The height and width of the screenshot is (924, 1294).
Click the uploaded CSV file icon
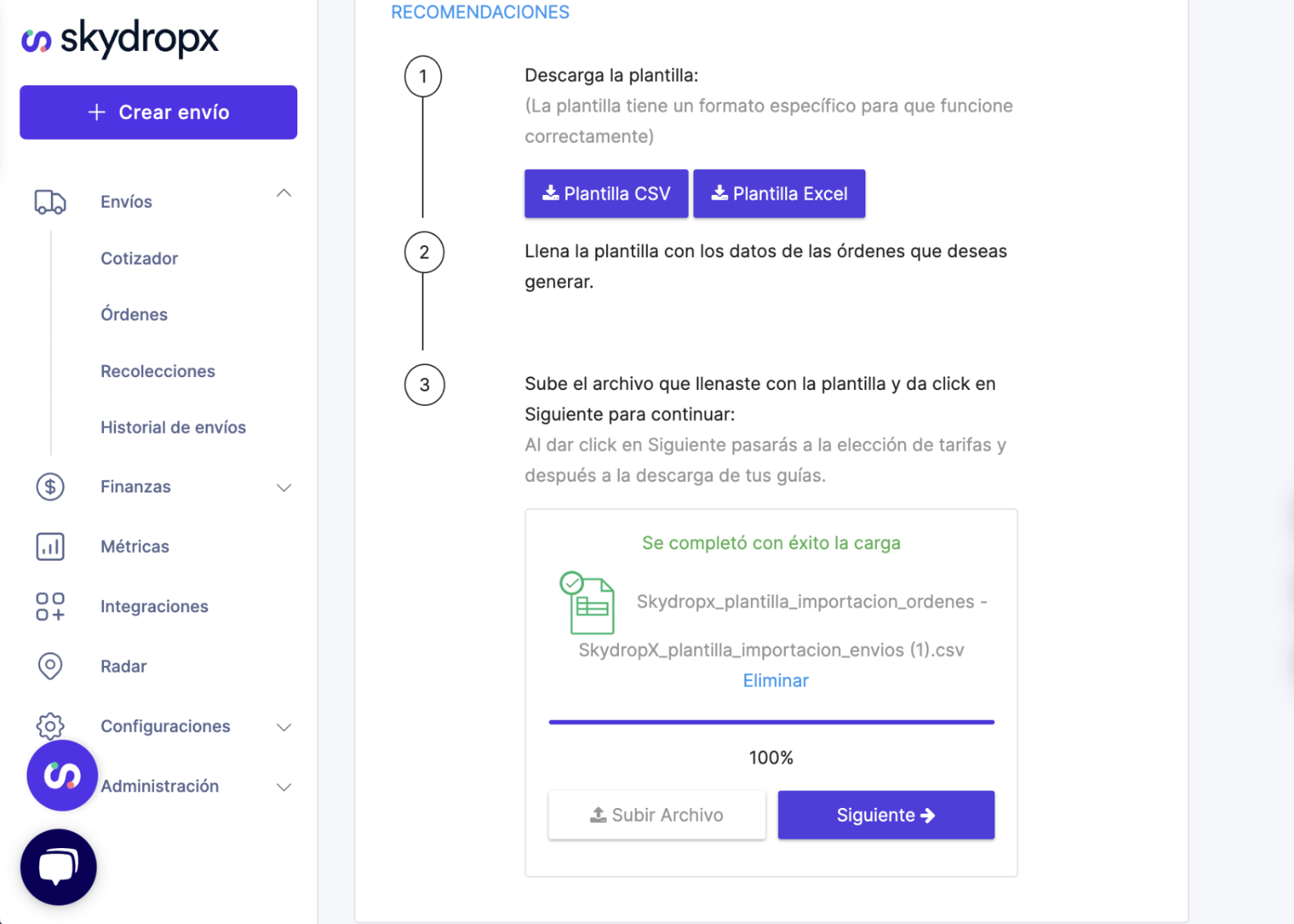pos(589,603)
